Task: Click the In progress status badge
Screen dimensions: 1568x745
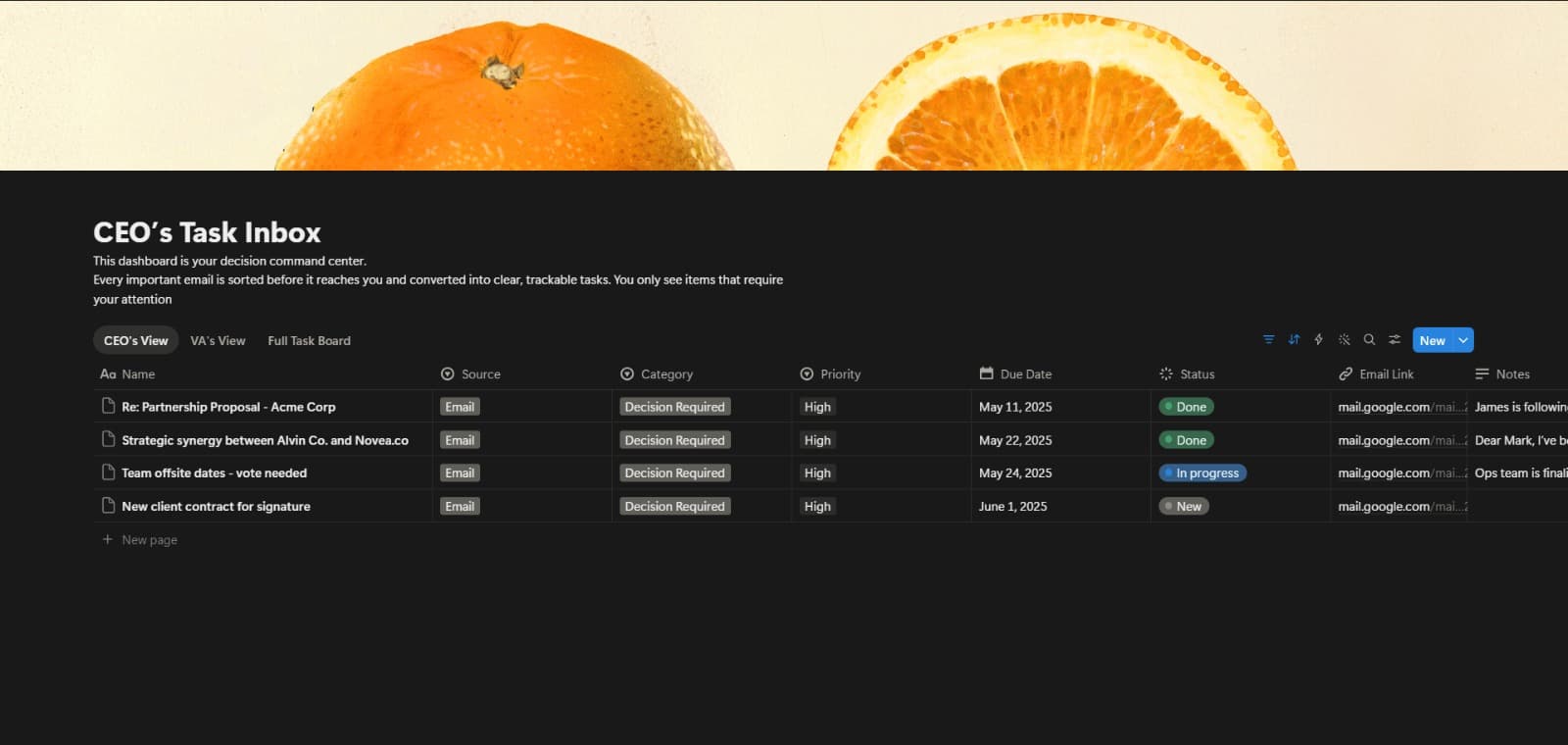Action: coord(1202,472)
